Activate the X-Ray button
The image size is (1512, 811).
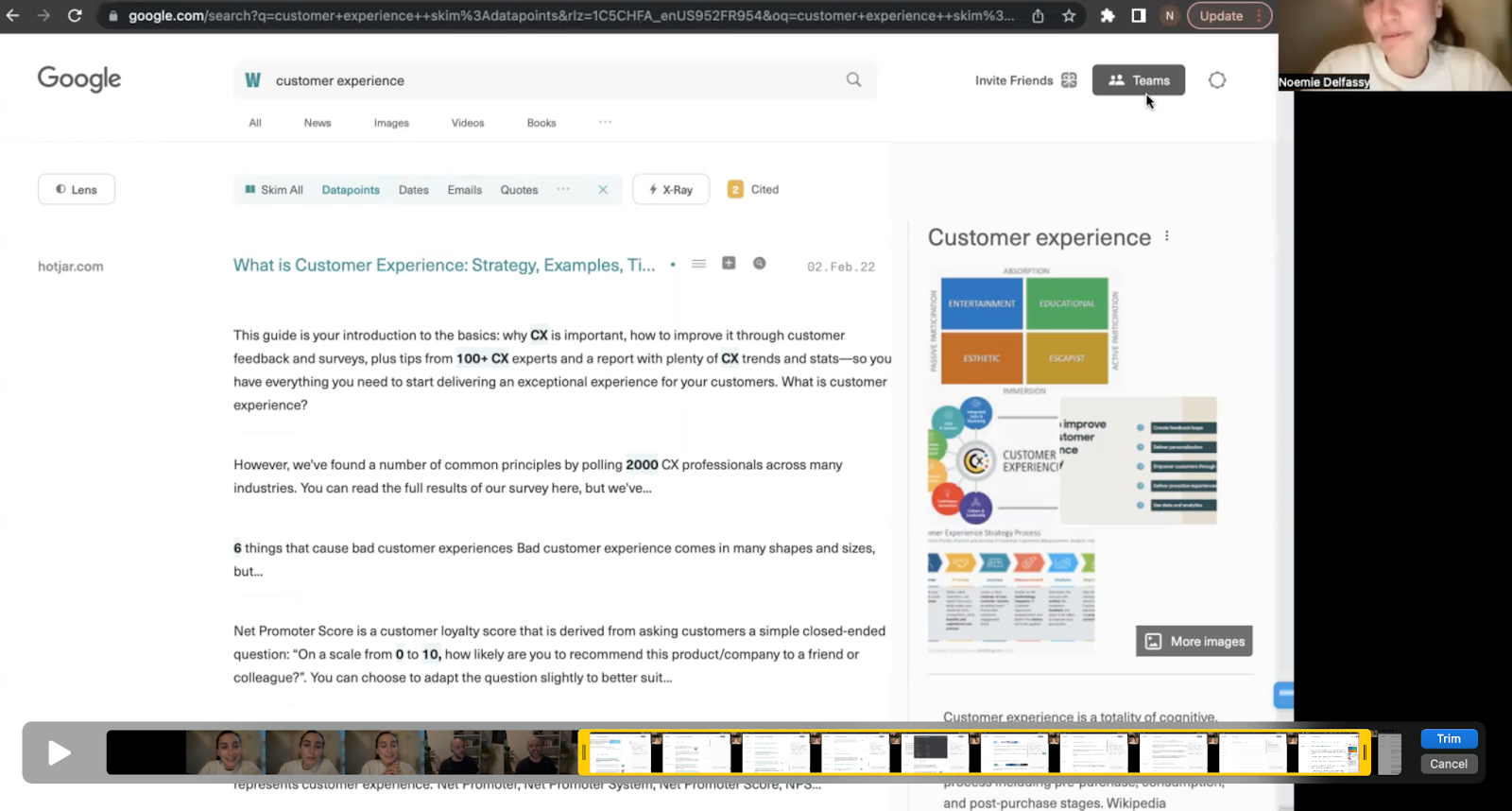click(671, 189)
